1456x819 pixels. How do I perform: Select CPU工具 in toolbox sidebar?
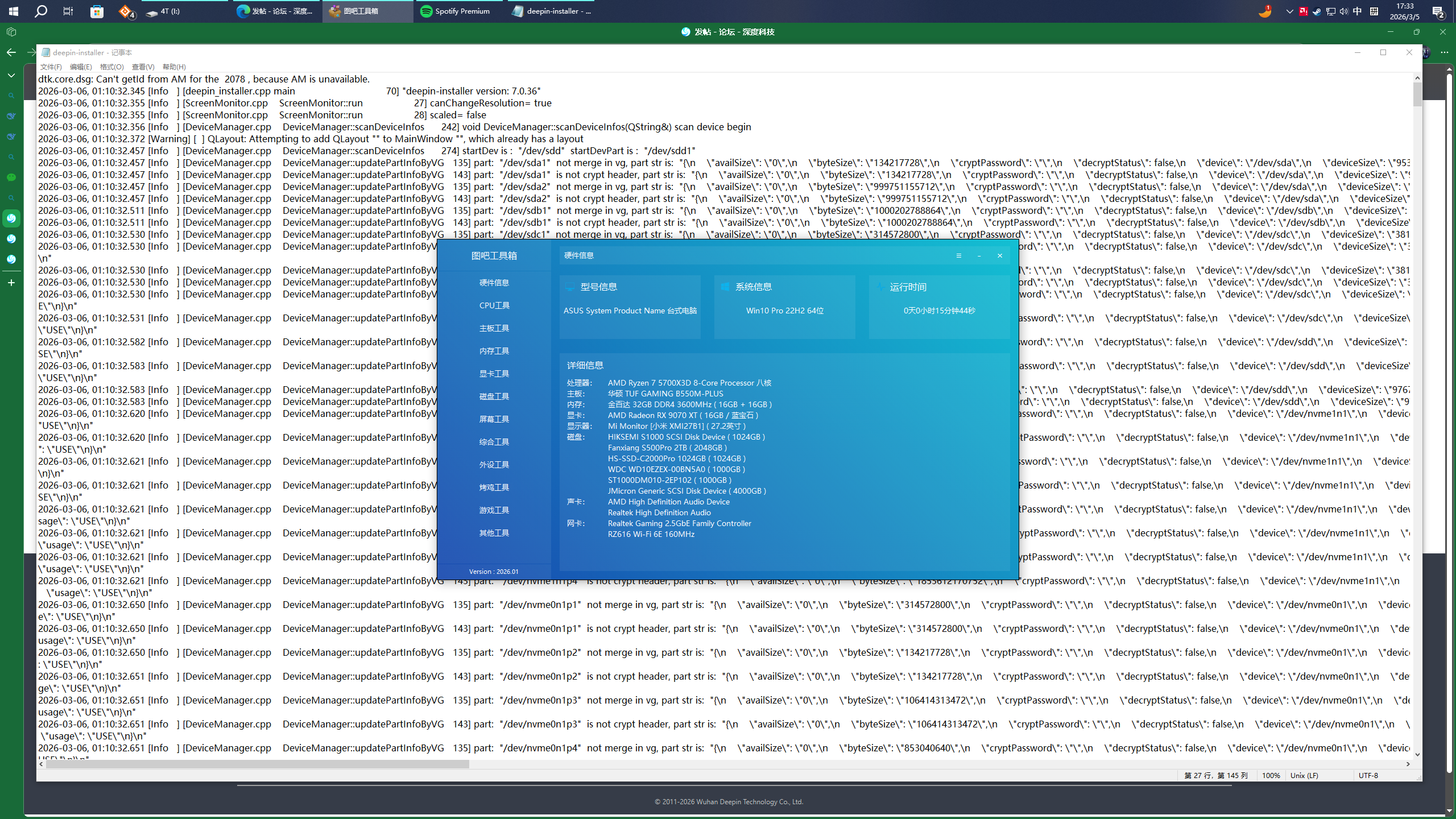click(x=494, y=305)
